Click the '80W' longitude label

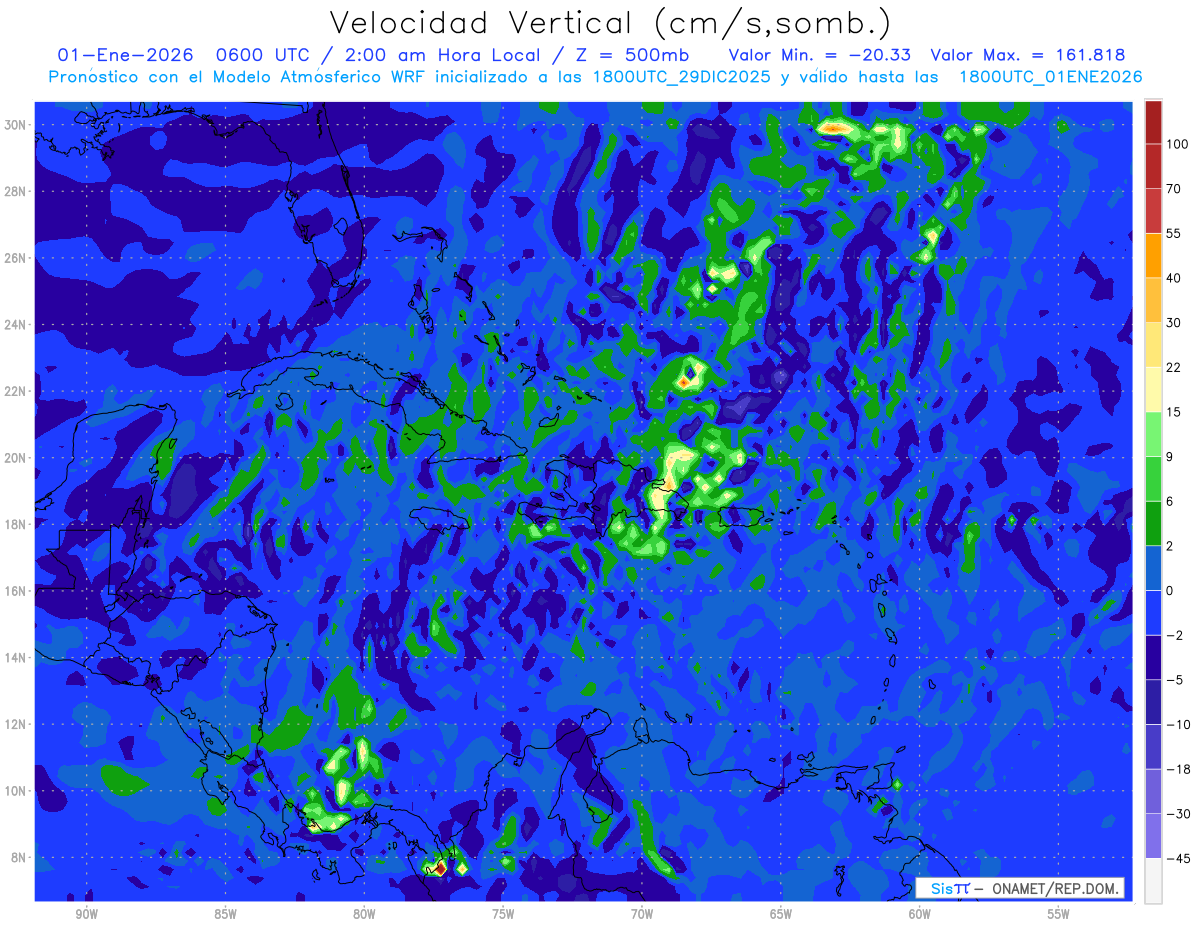(x=364, y=914)
